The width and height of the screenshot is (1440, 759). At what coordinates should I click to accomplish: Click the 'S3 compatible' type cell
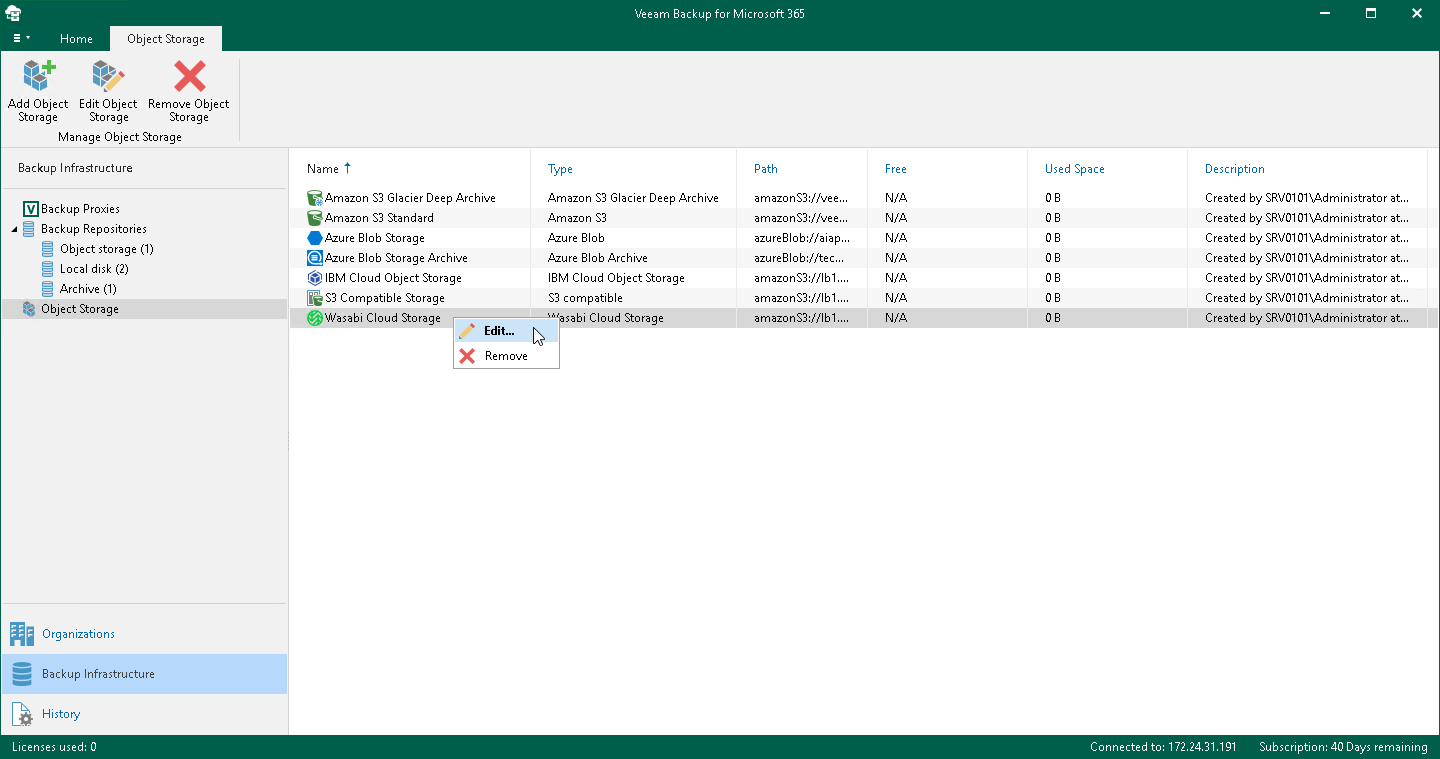click(585, 298)
